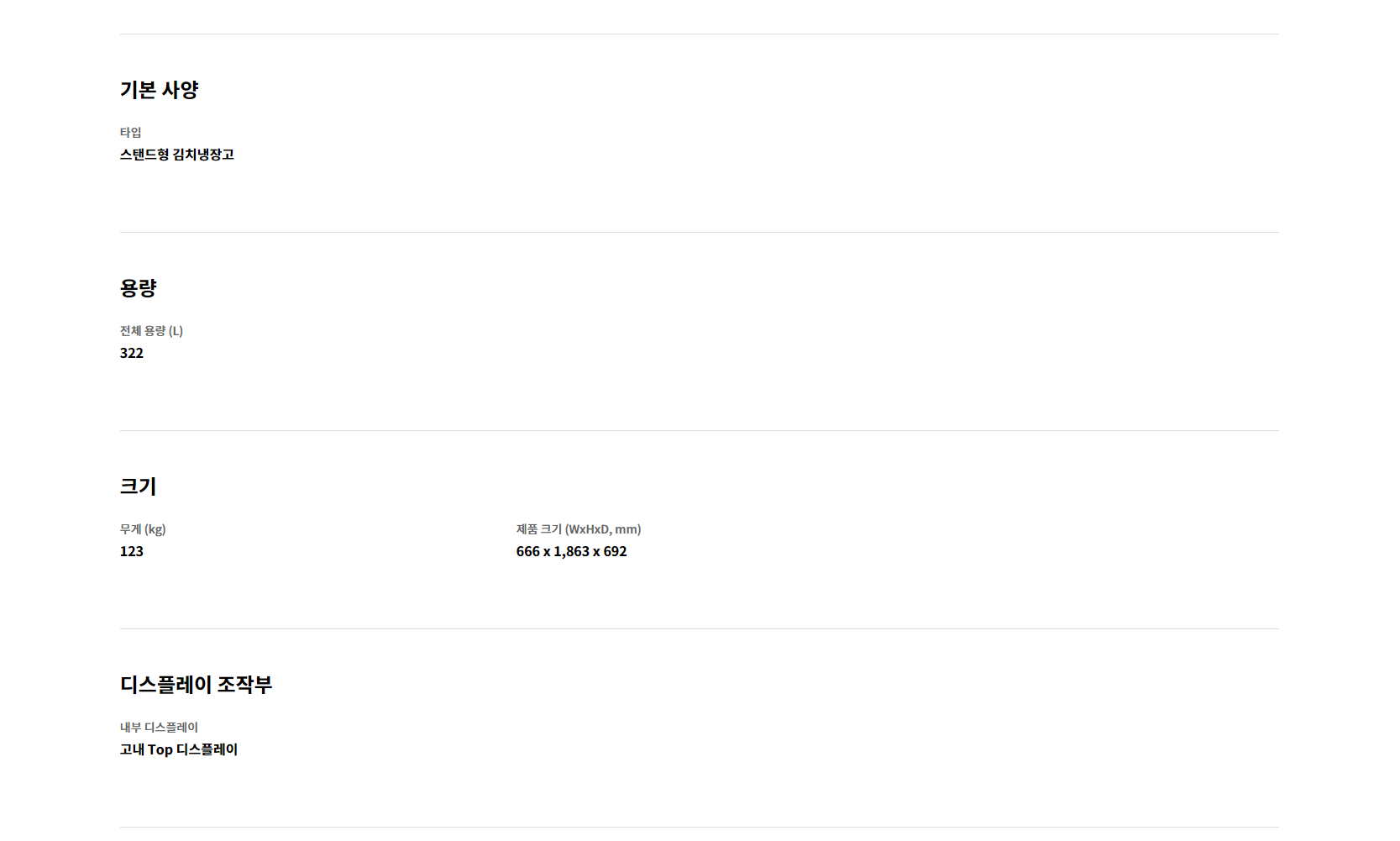The width and height of the screenshot is (1400, 841).
Task: Click the 322 capacity value
Action: pyautogui.click(x=132, y=353)
